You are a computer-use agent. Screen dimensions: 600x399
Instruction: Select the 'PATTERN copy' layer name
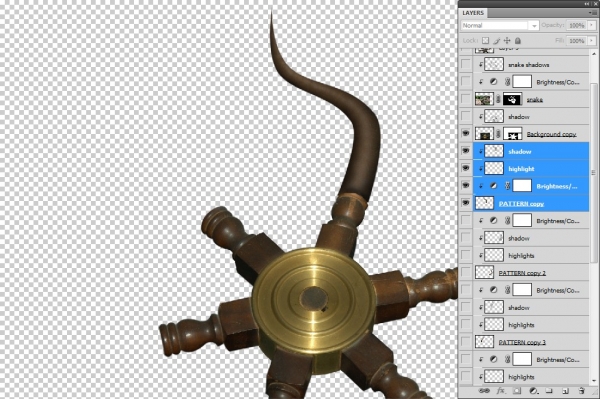coord(521,204)
